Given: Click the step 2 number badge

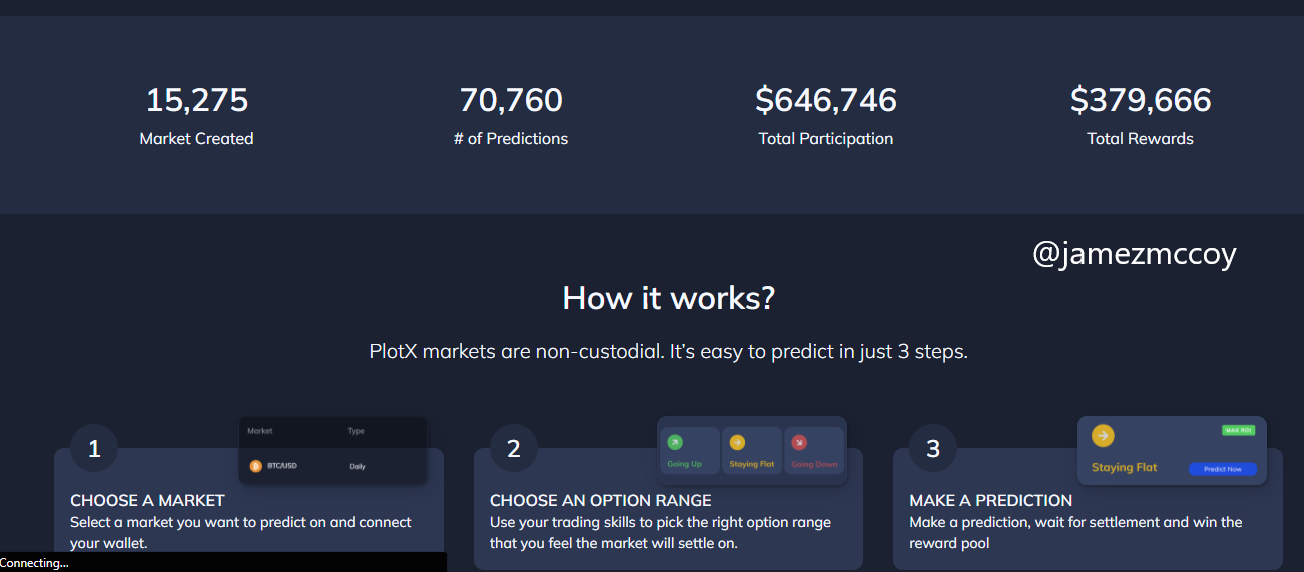Looking at the screenshot, I should [x=514, y=449].
